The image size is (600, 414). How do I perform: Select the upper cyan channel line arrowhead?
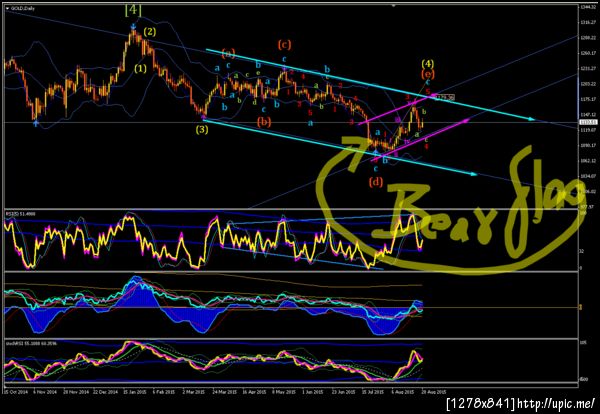tap(531, 119)
